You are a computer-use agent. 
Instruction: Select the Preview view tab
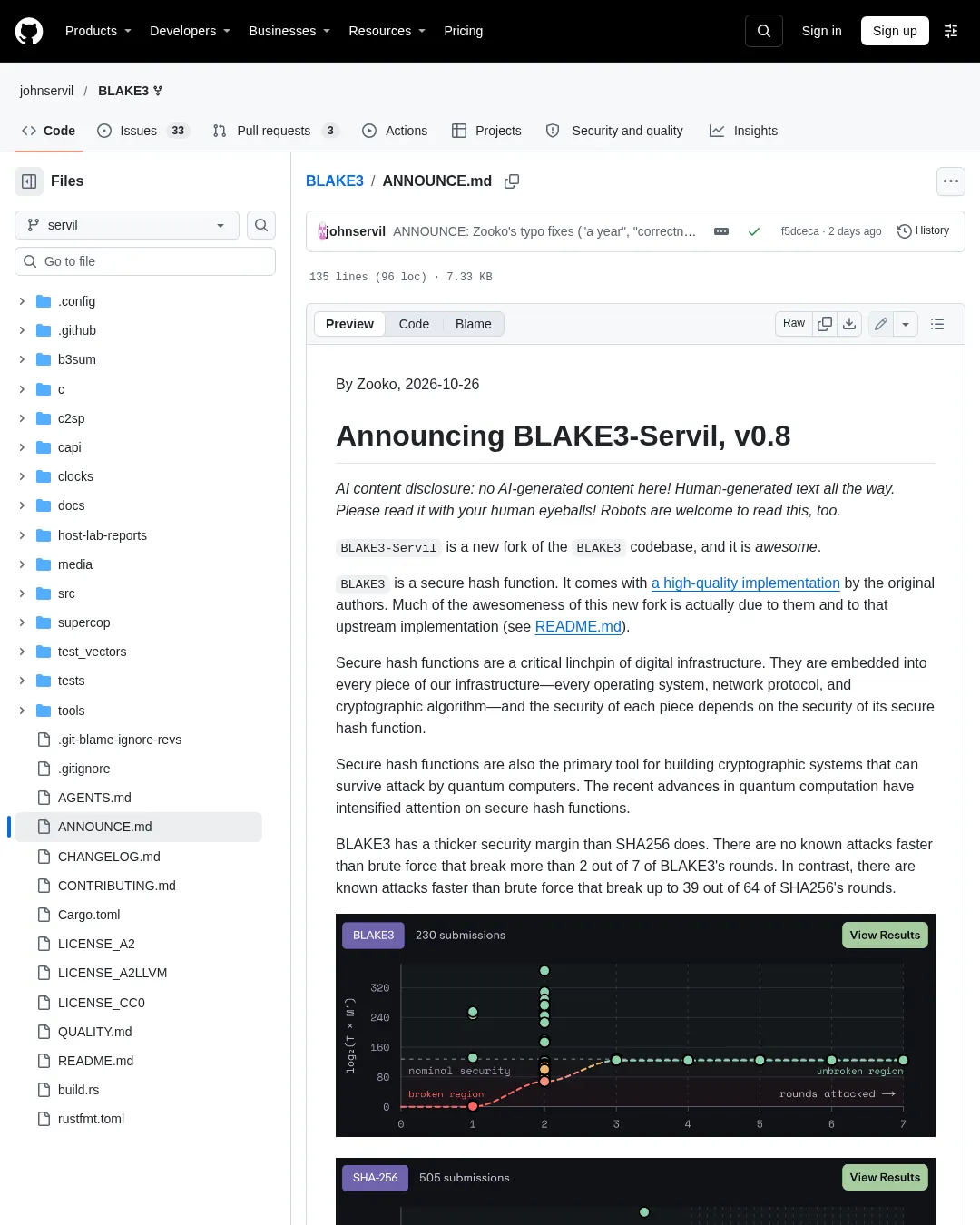tap(349, 324)
